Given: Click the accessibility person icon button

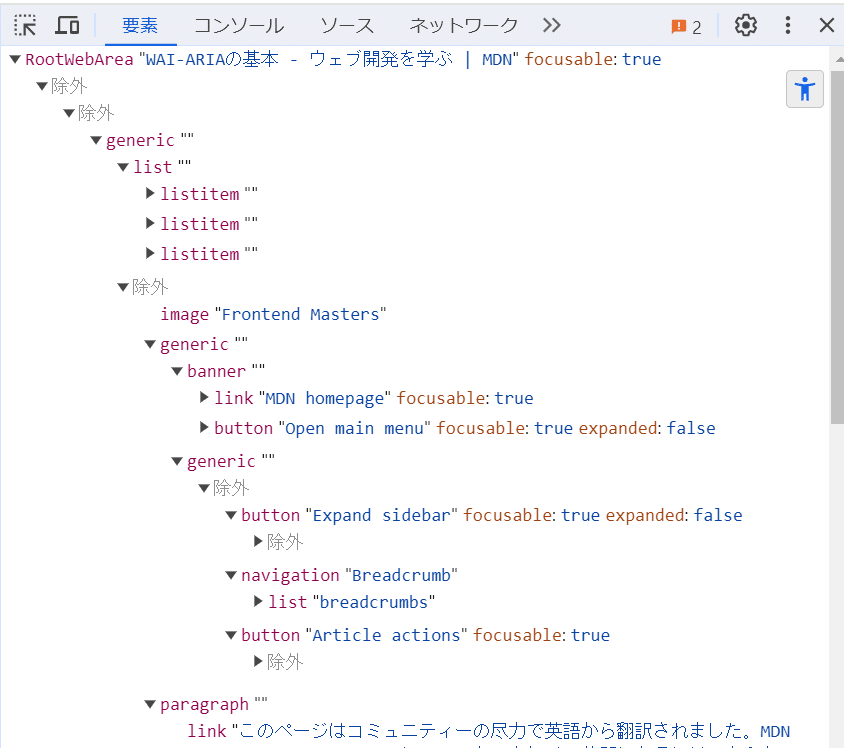Looking at the screenshot, I should (804, 89).
